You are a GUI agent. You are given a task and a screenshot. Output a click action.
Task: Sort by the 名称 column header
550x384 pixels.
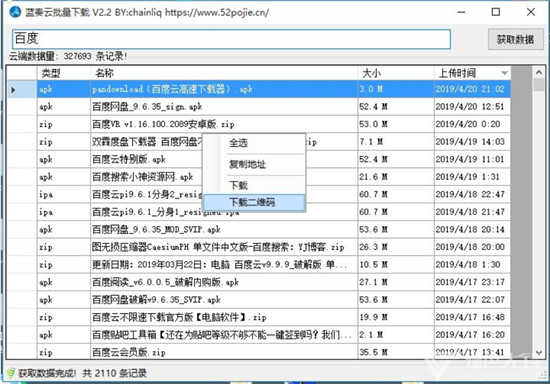(224, 73)
